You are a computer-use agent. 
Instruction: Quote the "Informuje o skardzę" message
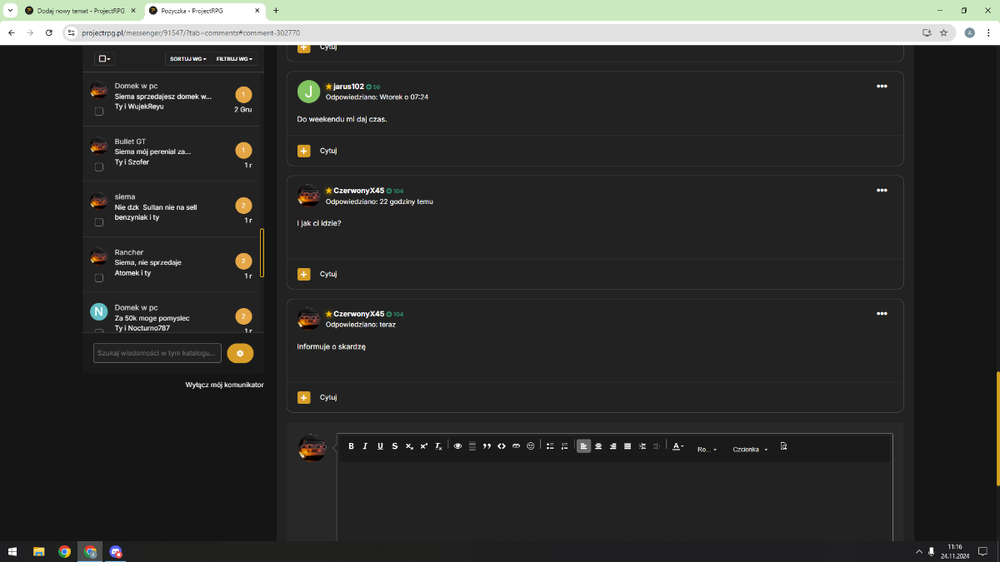pos(328,397)
